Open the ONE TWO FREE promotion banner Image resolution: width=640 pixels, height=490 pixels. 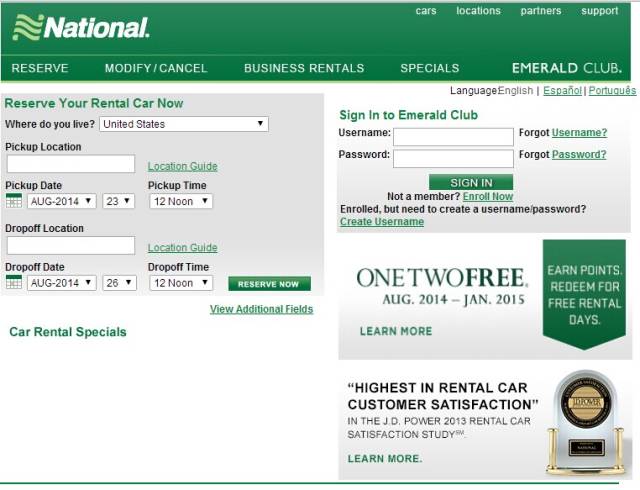(485, 299)
